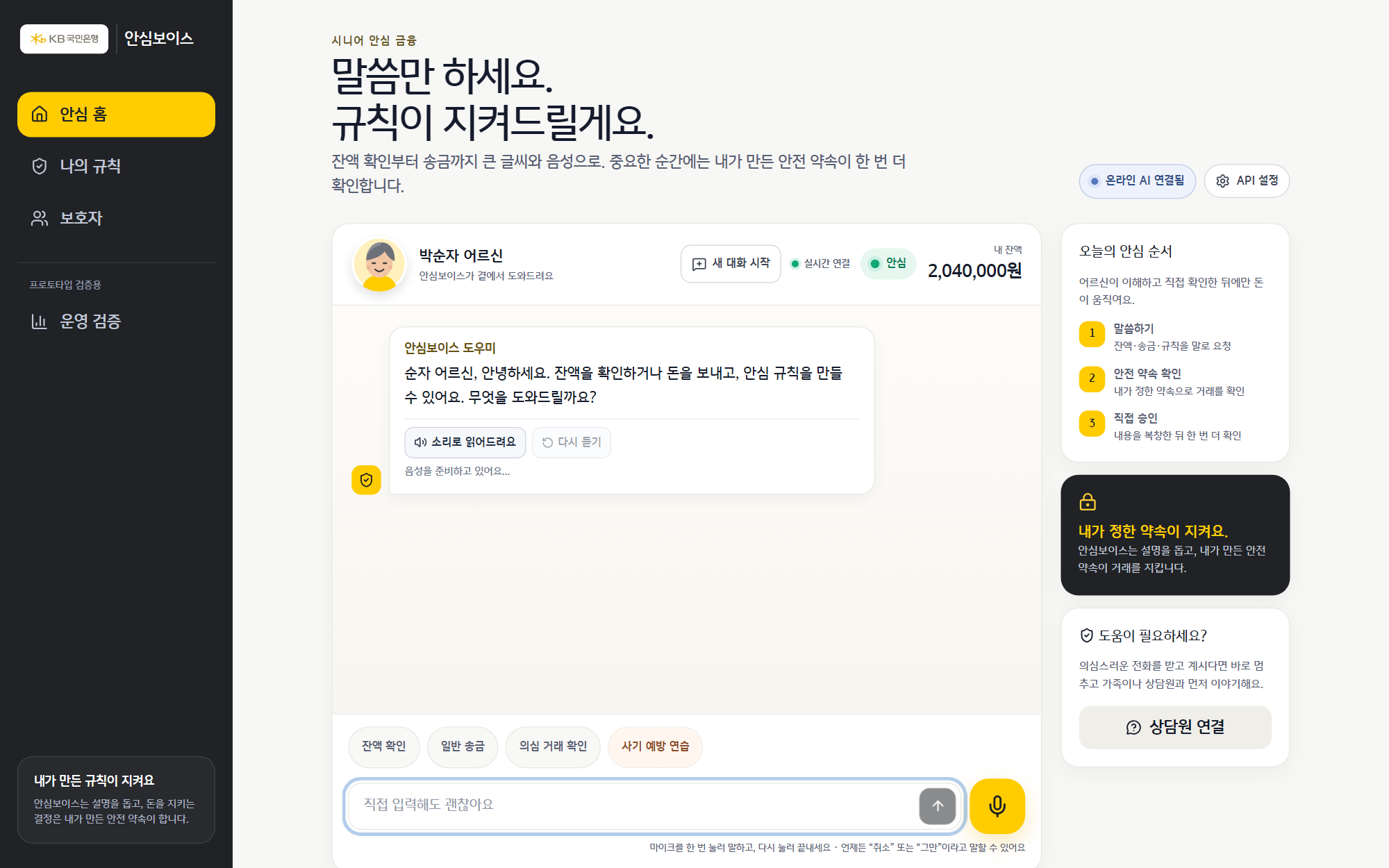Select the 안심 홈 sidebar item
This screenshot has width=1389, height=868.
[x=116, y=115]
